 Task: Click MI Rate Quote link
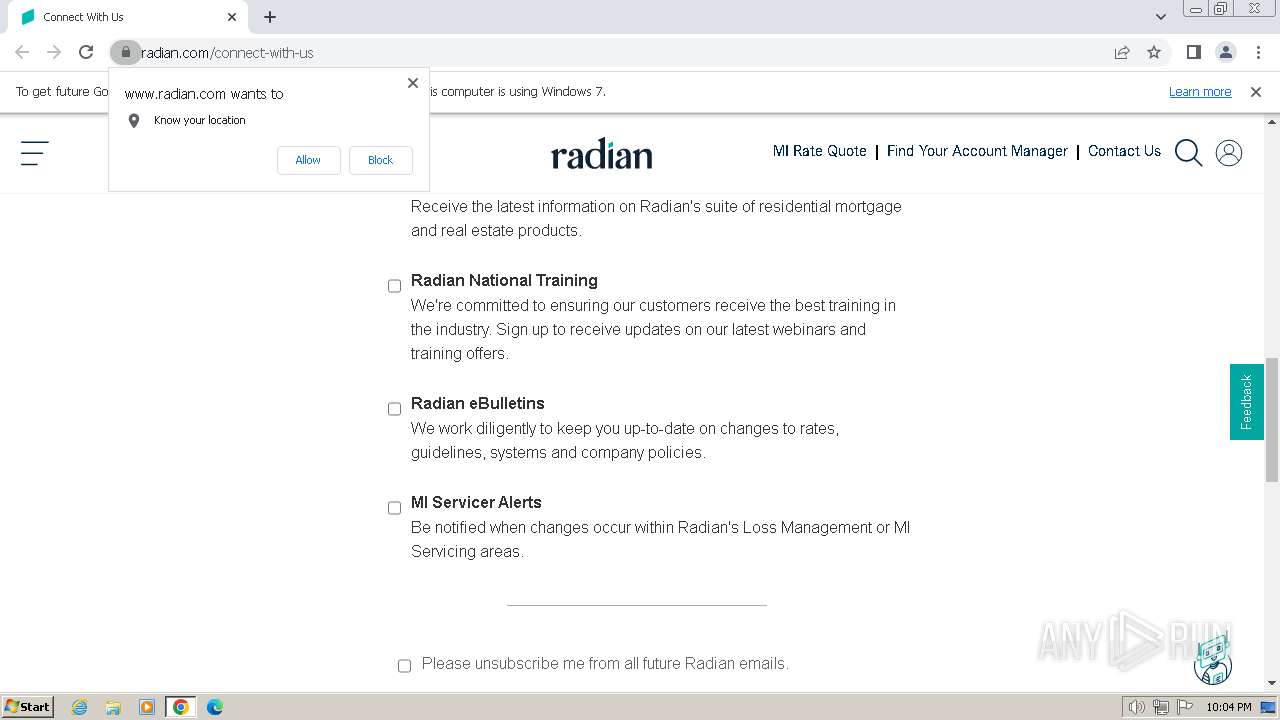pyautogui.click(x=820, y=151)
